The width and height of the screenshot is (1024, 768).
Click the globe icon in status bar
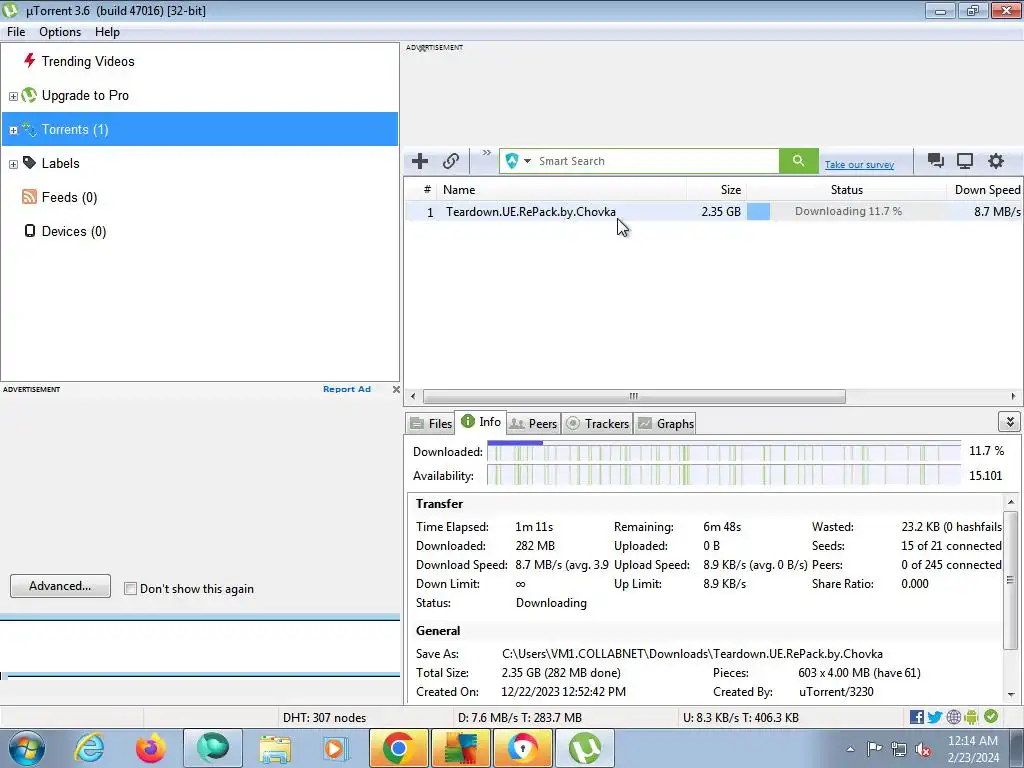pos(953,717)
